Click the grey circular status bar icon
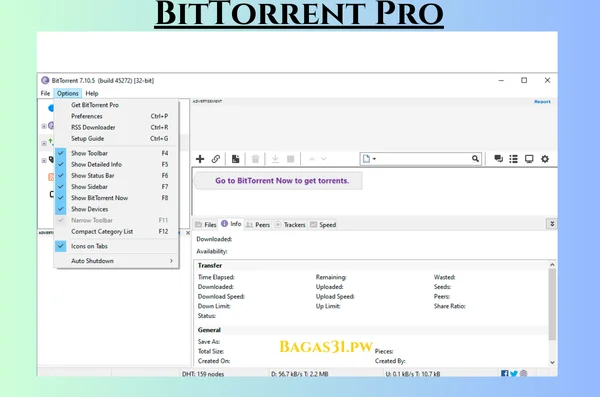The width and height of the screenshot is (600, 397). [523, 373]
